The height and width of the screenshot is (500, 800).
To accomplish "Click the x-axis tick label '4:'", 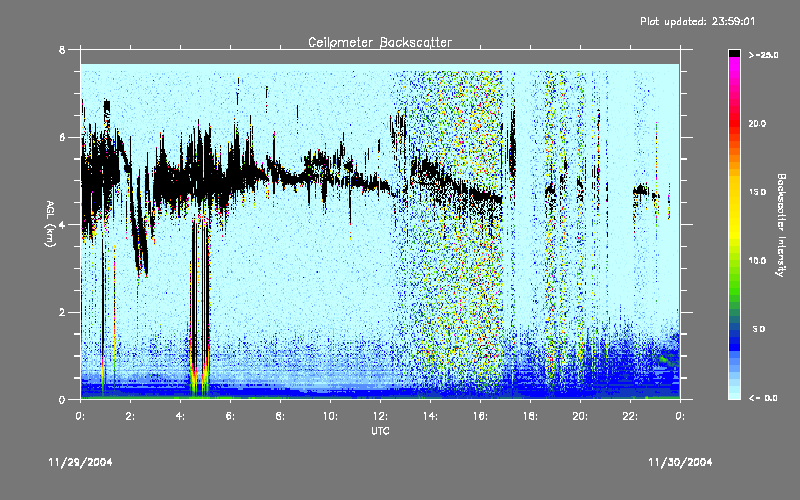I will [181, 416].
